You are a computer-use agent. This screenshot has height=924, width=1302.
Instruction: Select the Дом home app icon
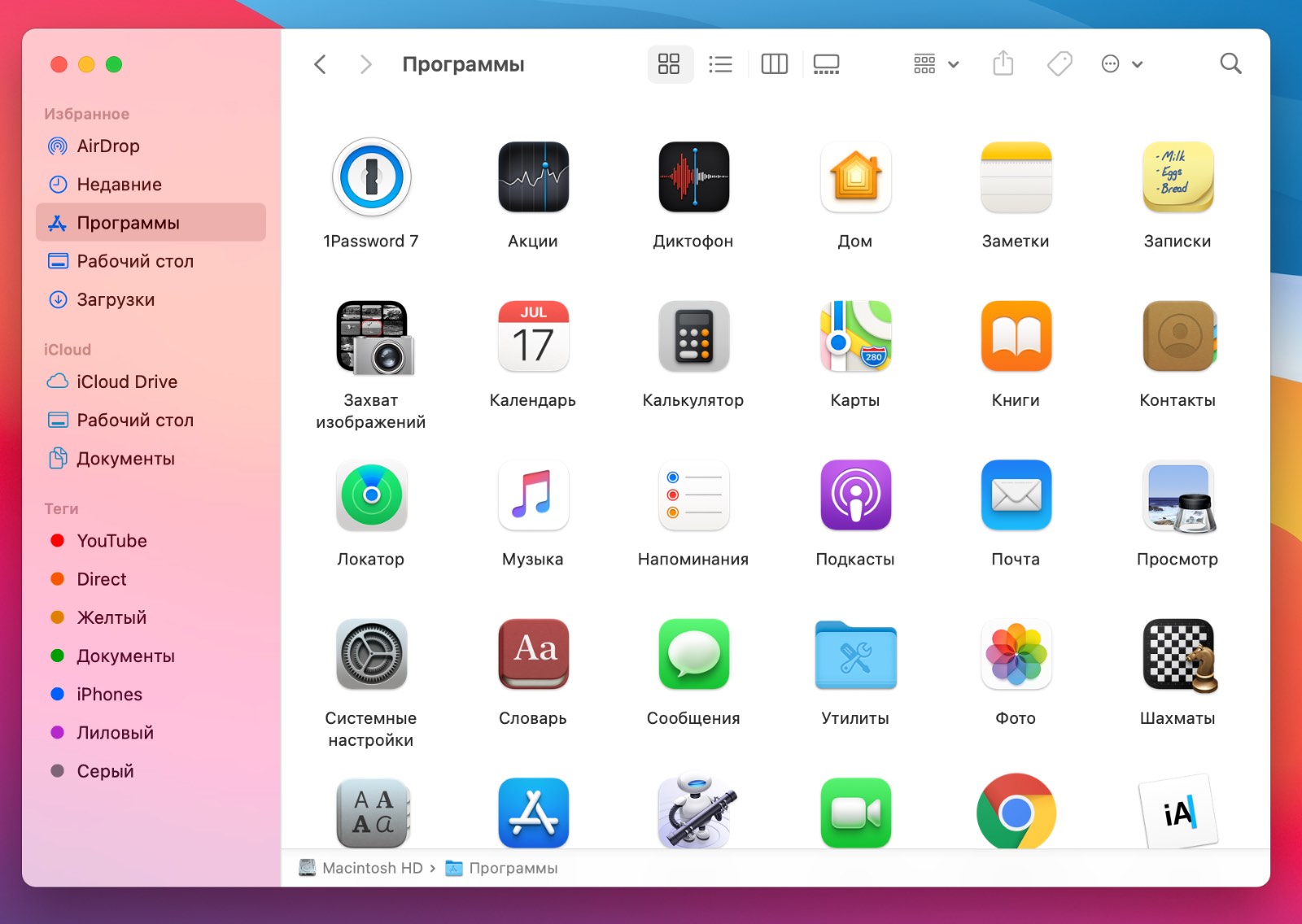855,177
